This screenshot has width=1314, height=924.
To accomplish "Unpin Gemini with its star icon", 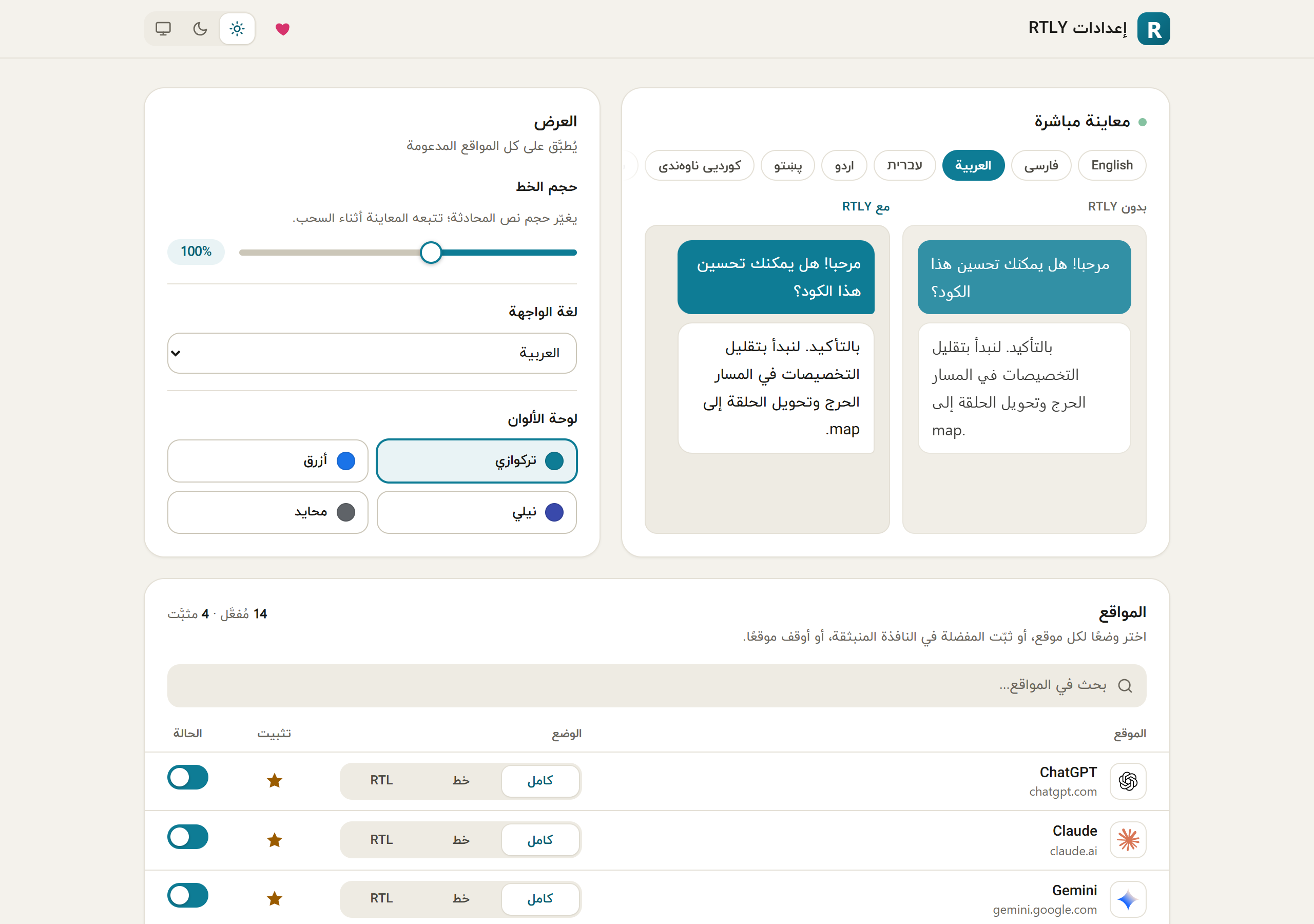I will pyautogui.click(x=275, y=898).
